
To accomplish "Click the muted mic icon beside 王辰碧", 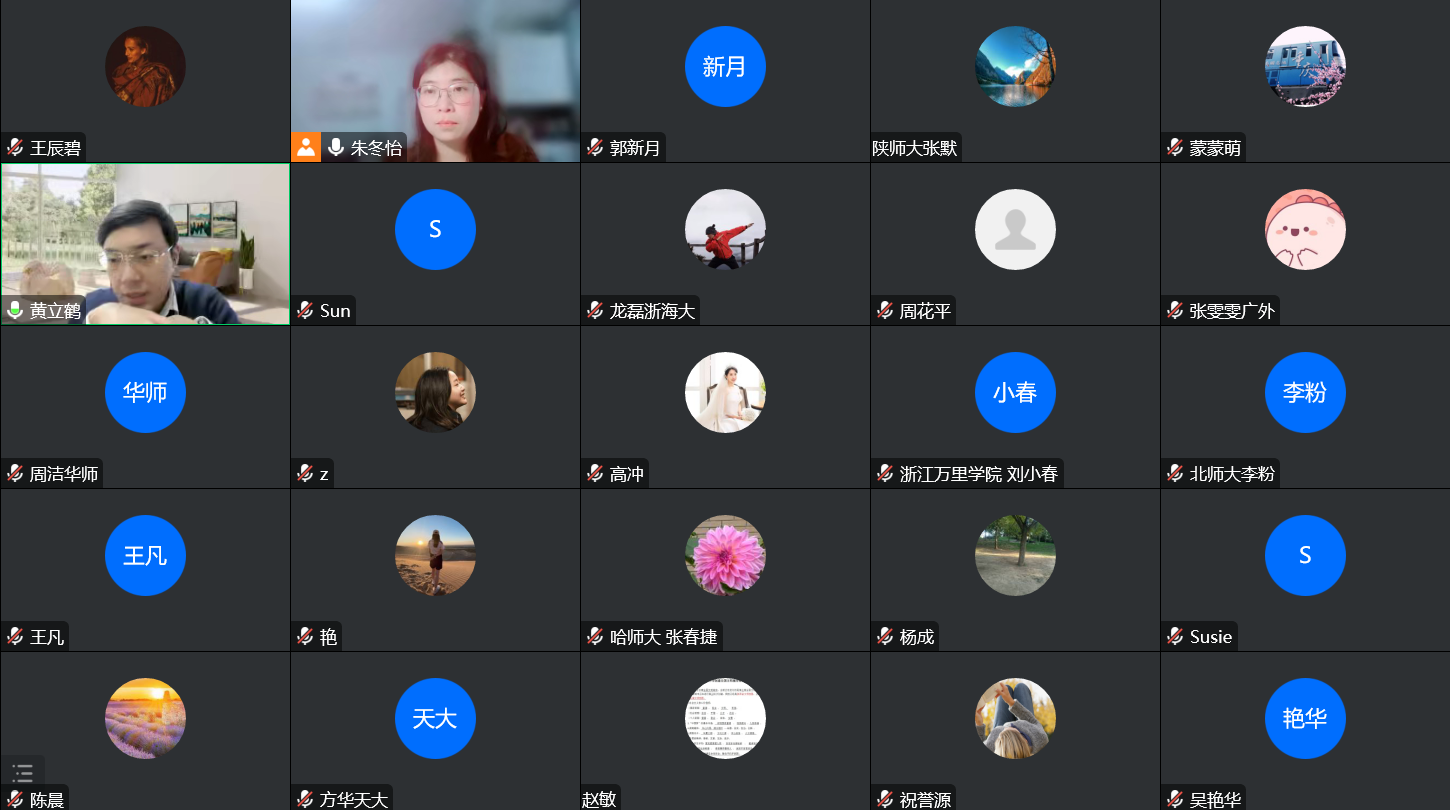I will click(15, 148).
